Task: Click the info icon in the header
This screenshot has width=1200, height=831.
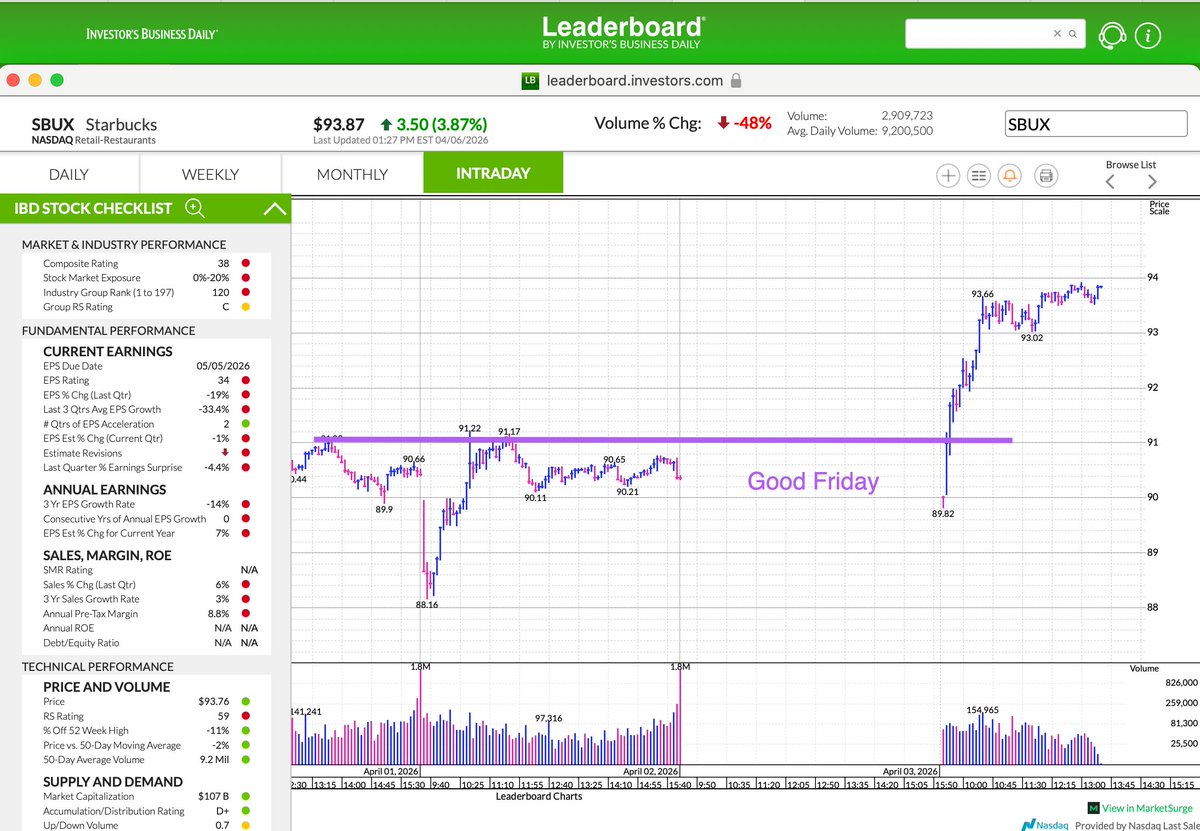Action: point(1148,36)
